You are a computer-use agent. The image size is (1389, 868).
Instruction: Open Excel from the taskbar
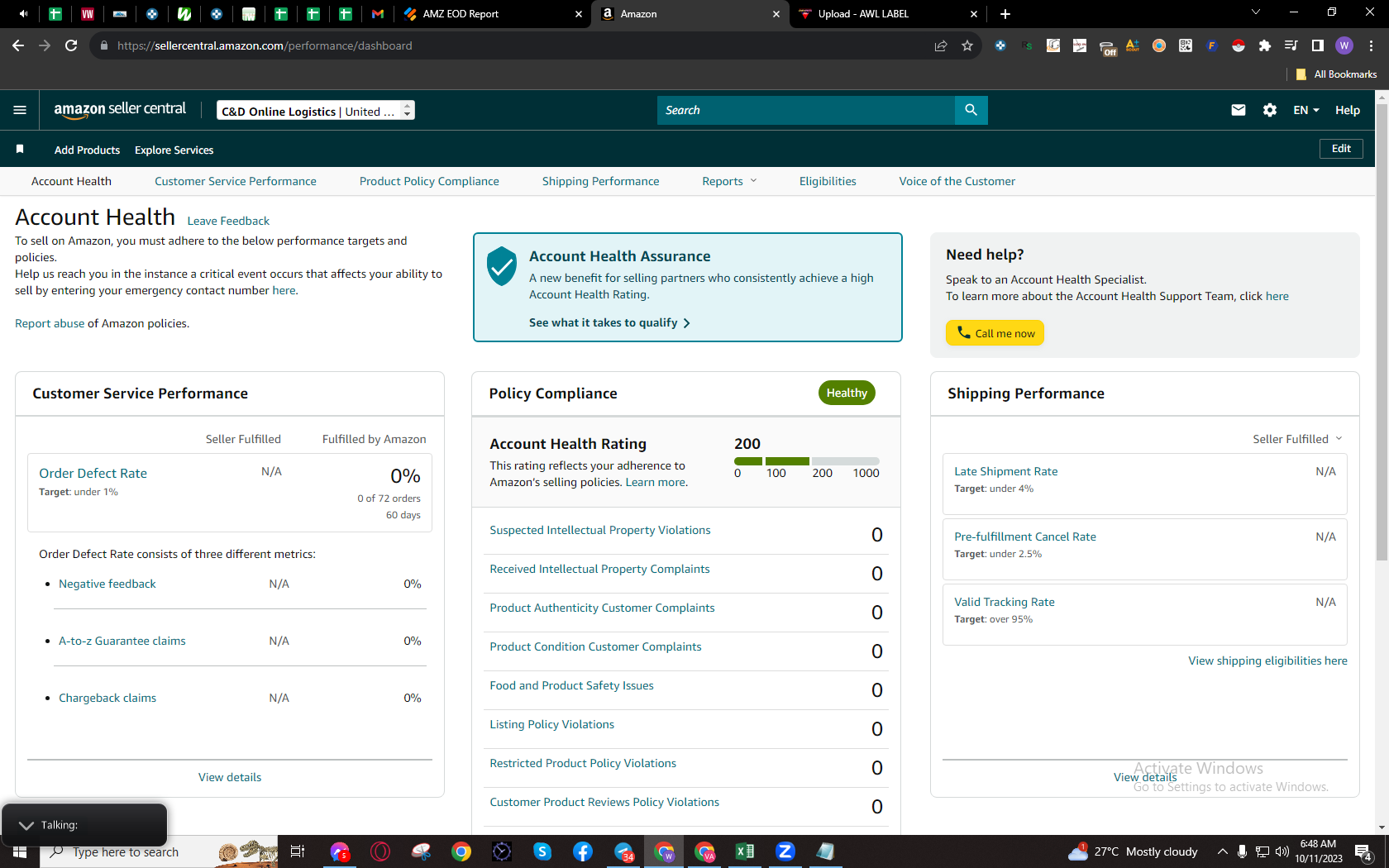745,851
